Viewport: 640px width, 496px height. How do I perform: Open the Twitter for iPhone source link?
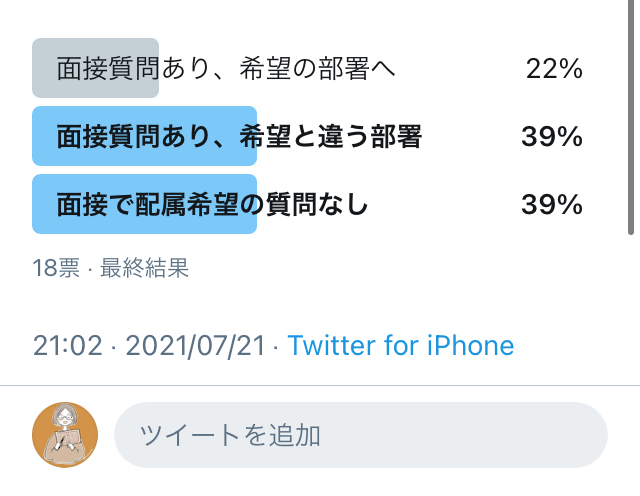(400, 346)
